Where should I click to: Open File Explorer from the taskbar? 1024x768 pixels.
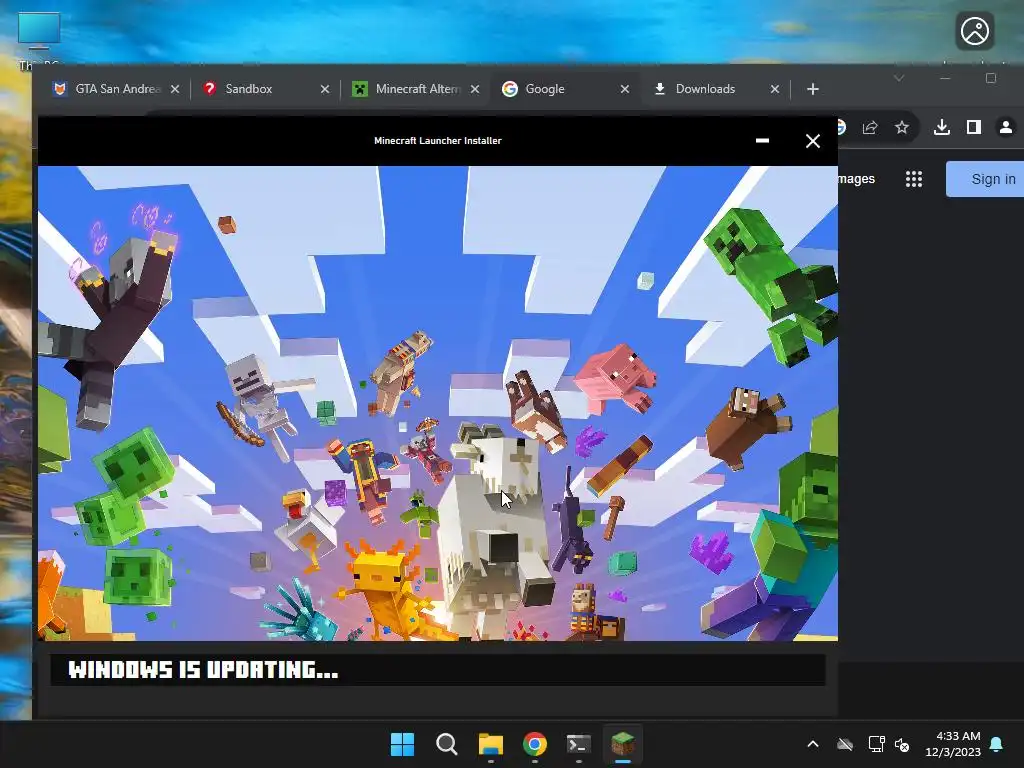point(490,744)
